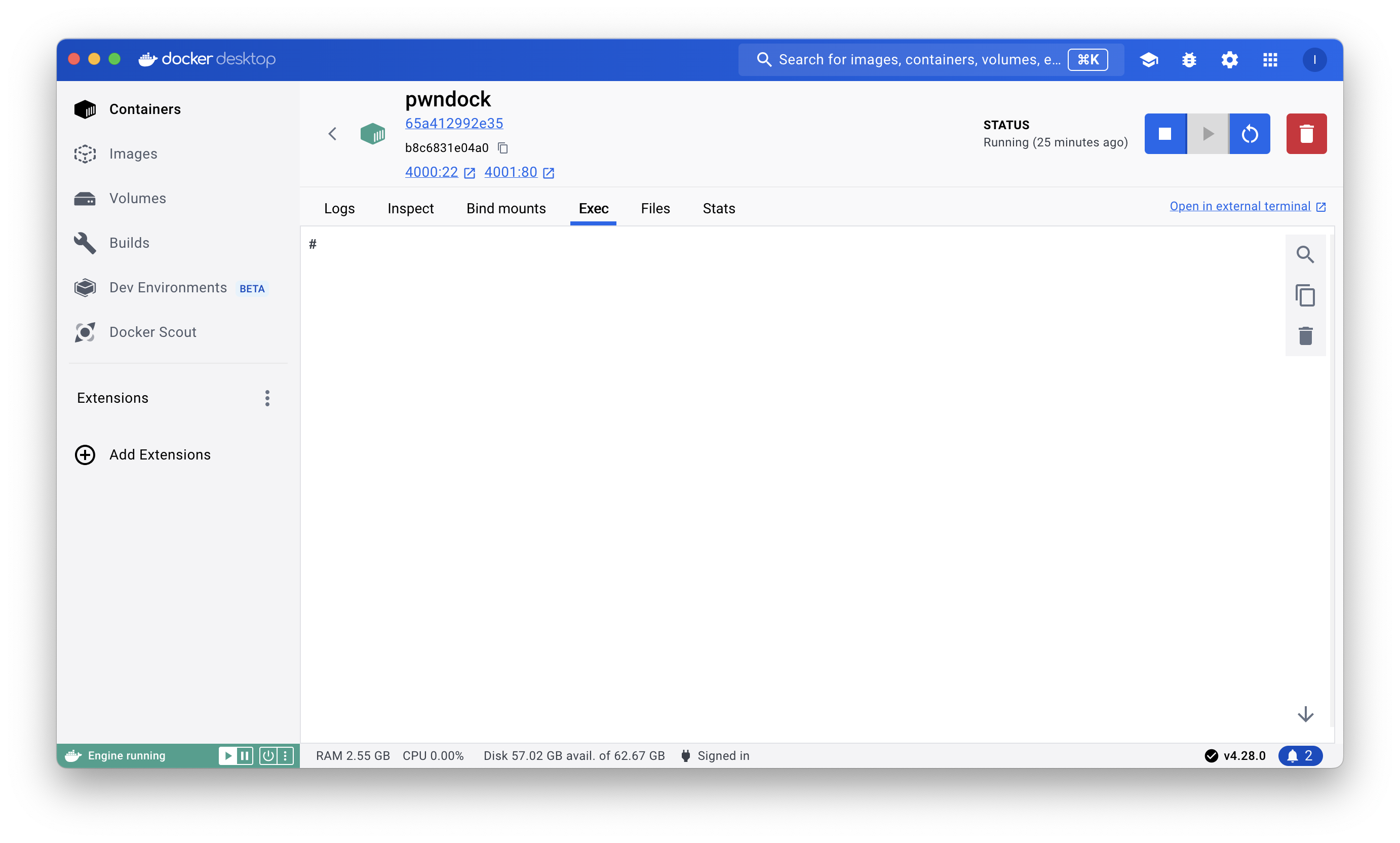The image size is (1400, 843).
Task: Pause the Docker engine in status bar
Action: pos(244,755)
